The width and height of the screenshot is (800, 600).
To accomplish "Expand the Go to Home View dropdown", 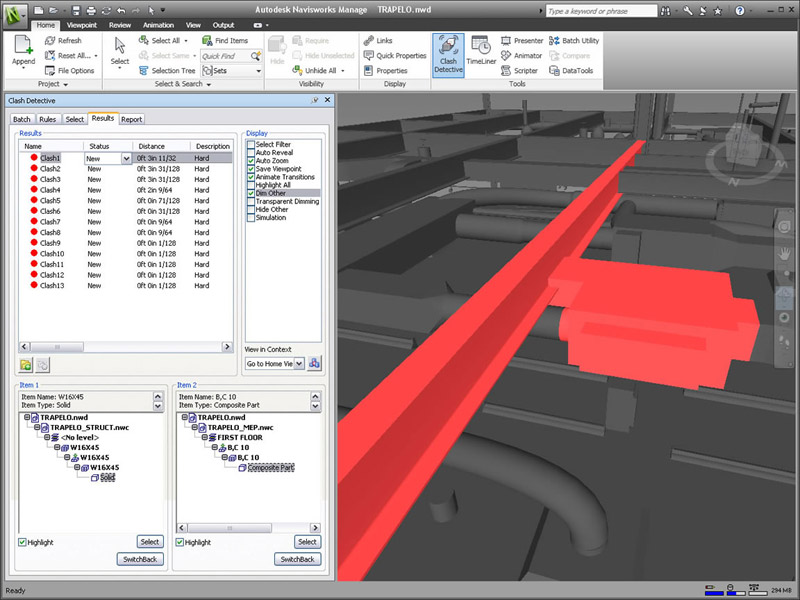I will [299, 364].
